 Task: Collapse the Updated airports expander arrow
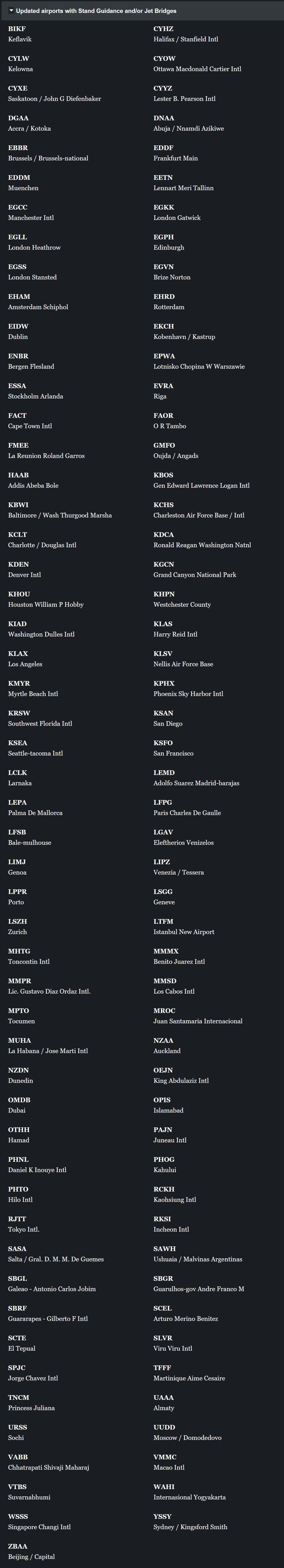[x=11, y=11]
